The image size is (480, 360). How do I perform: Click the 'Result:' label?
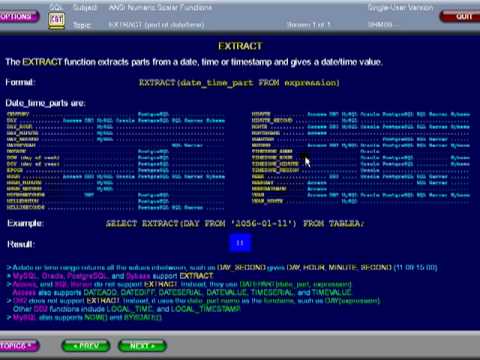[x=21, y=244]
